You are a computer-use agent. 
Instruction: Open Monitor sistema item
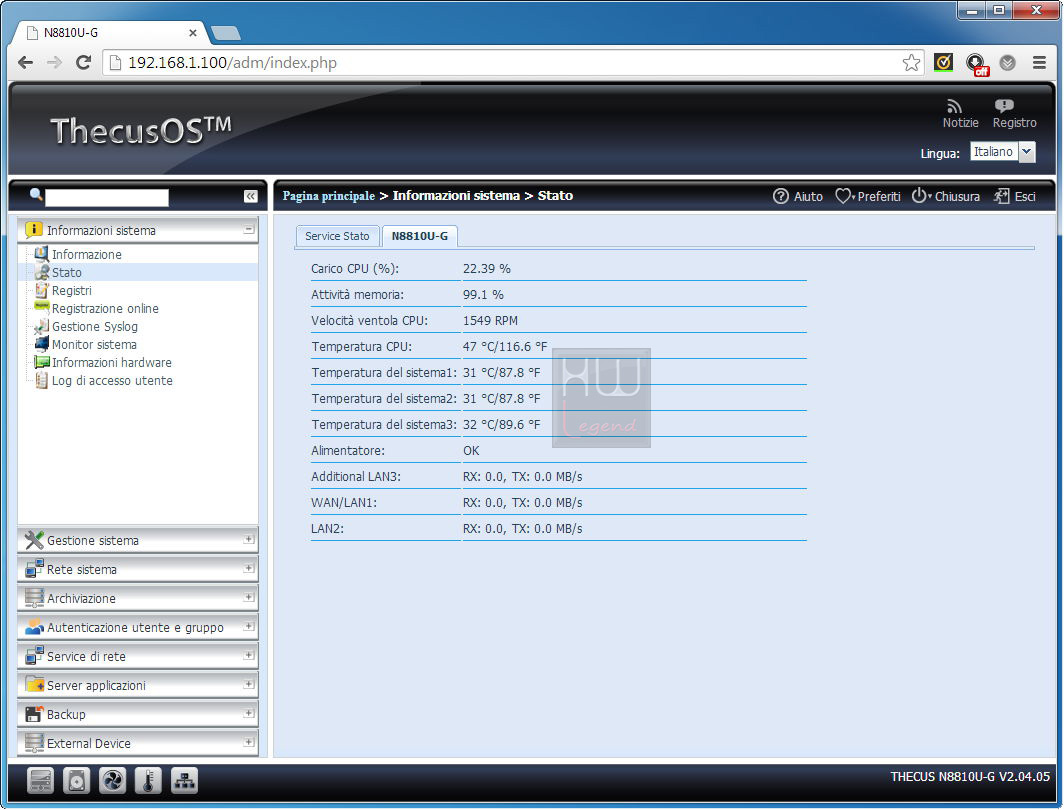coord(94,345)
